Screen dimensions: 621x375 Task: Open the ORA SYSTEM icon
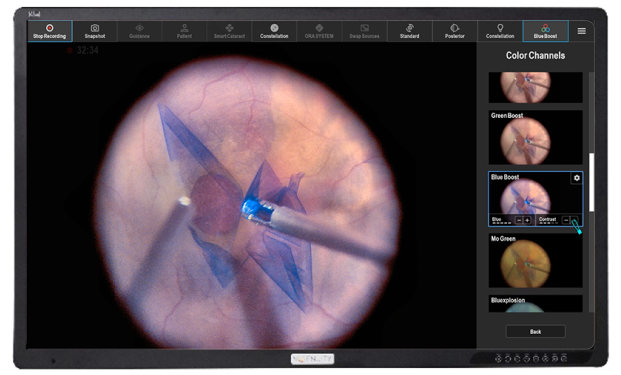click(x=319, y=31)
